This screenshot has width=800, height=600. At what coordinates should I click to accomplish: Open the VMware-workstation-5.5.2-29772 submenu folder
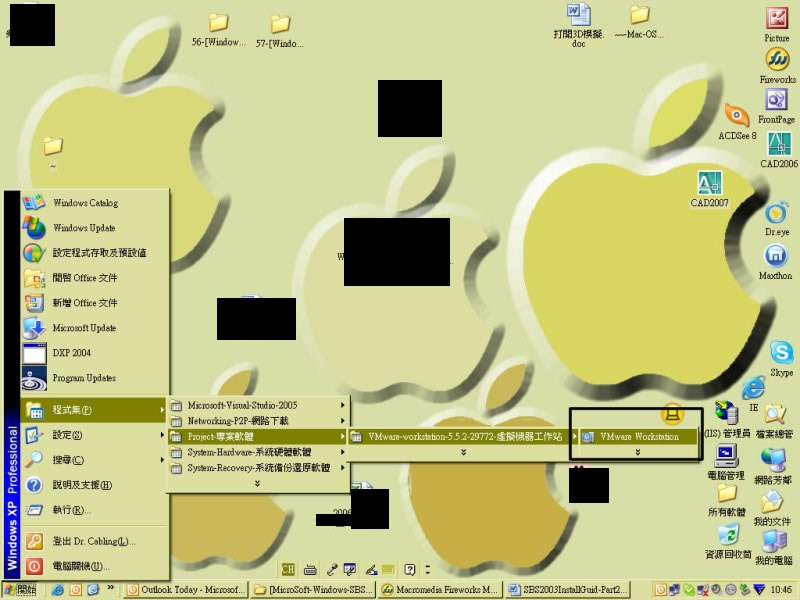(463, 437)
